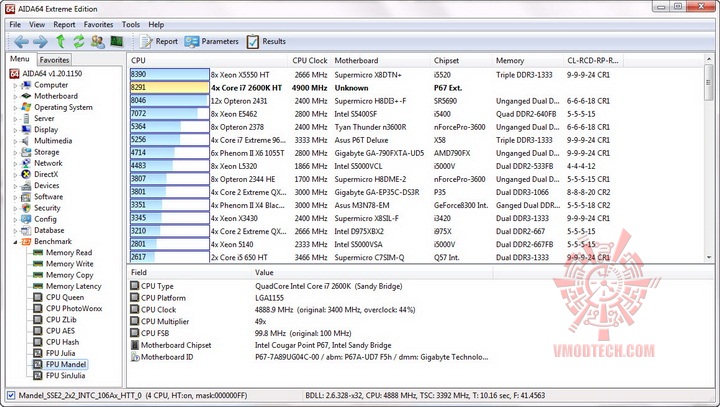Image resolution: width=720 pixels, height=407 pixels.
Task: Open the Parameters toolbar button
Action: [x=212, y=41]
